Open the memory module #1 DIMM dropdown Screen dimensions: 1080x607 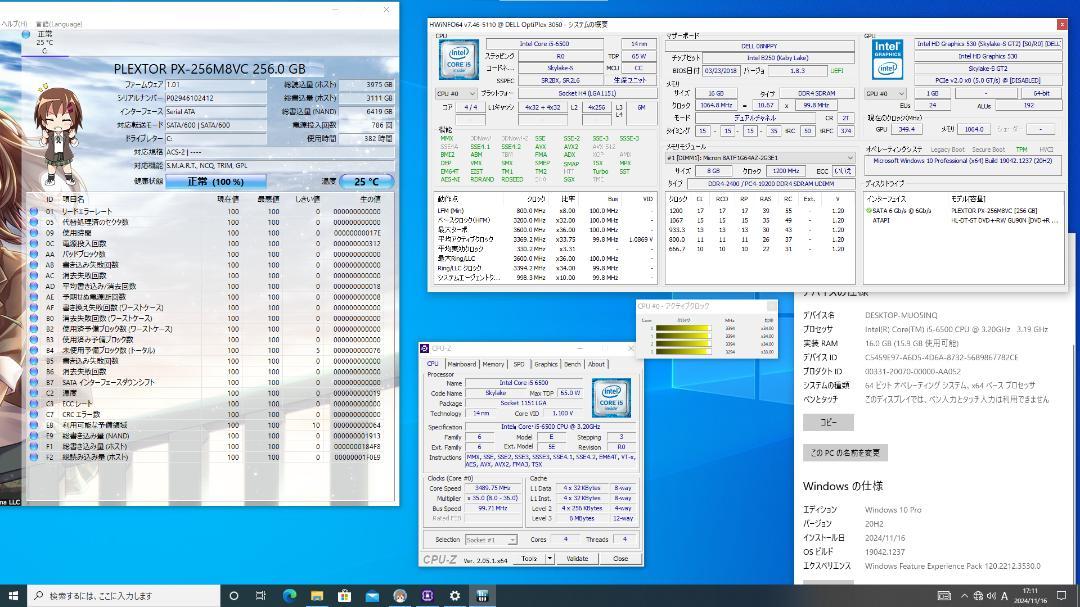[x=760, y=158]
